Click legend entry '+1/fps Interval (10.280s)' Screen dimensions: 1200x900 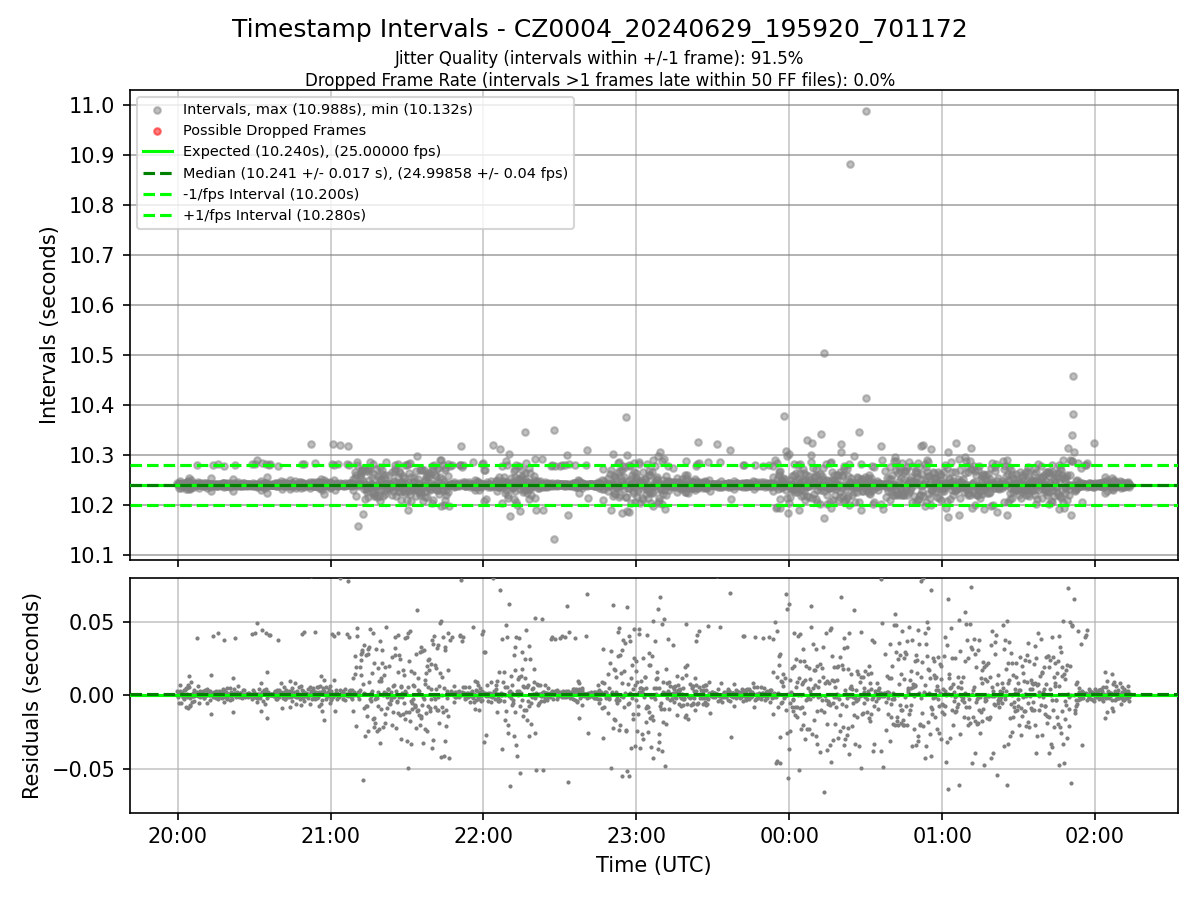(x=274, y=215)
